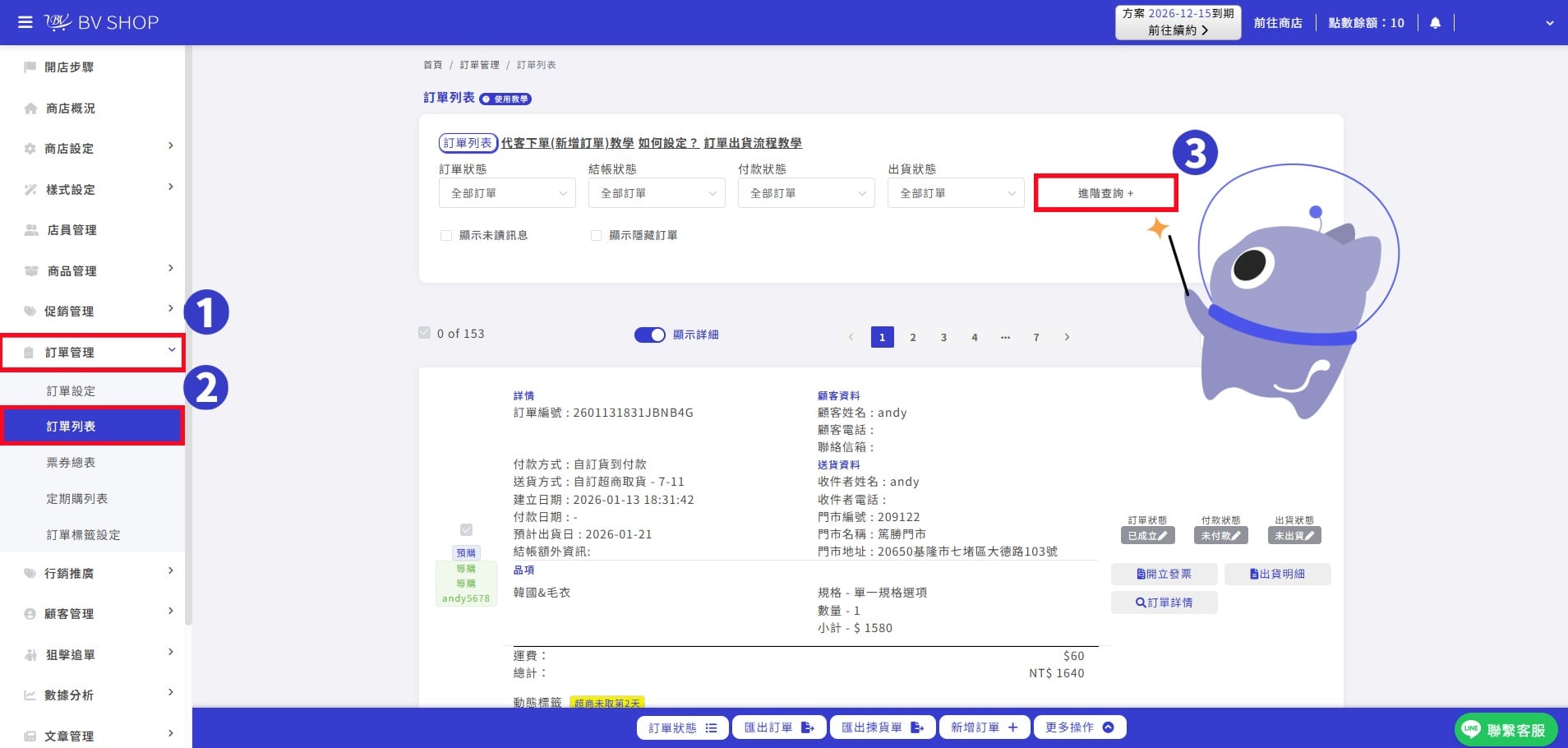Click the 進階查詢 + button
This screenshot has height=748, width=1568.
1105,193
